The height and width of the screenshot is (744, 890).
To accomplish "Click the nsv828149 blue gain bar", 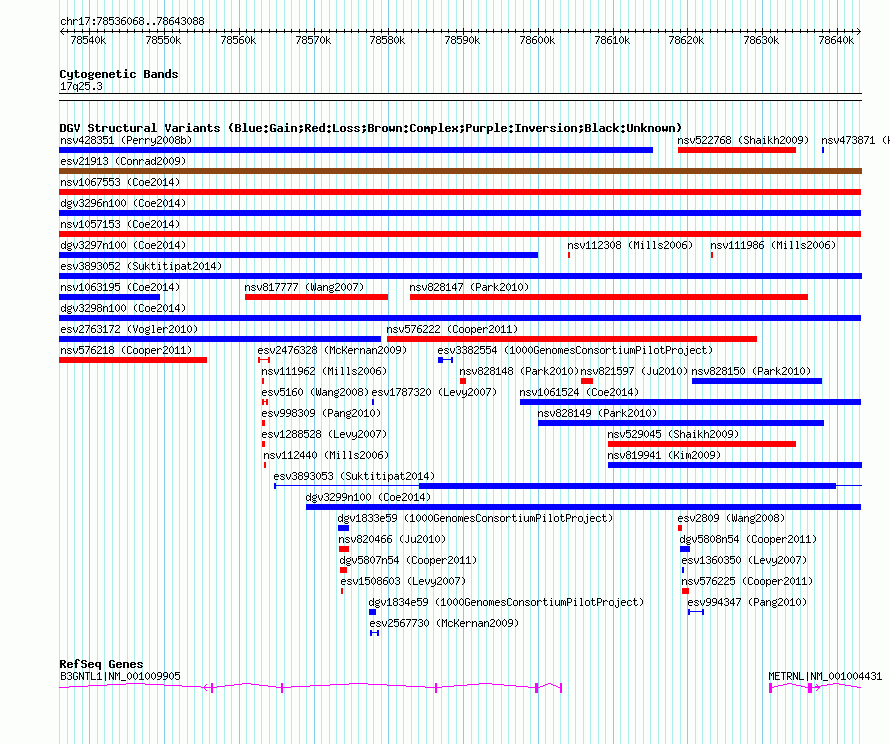I will pyautogui.click(x=681, y=423).
